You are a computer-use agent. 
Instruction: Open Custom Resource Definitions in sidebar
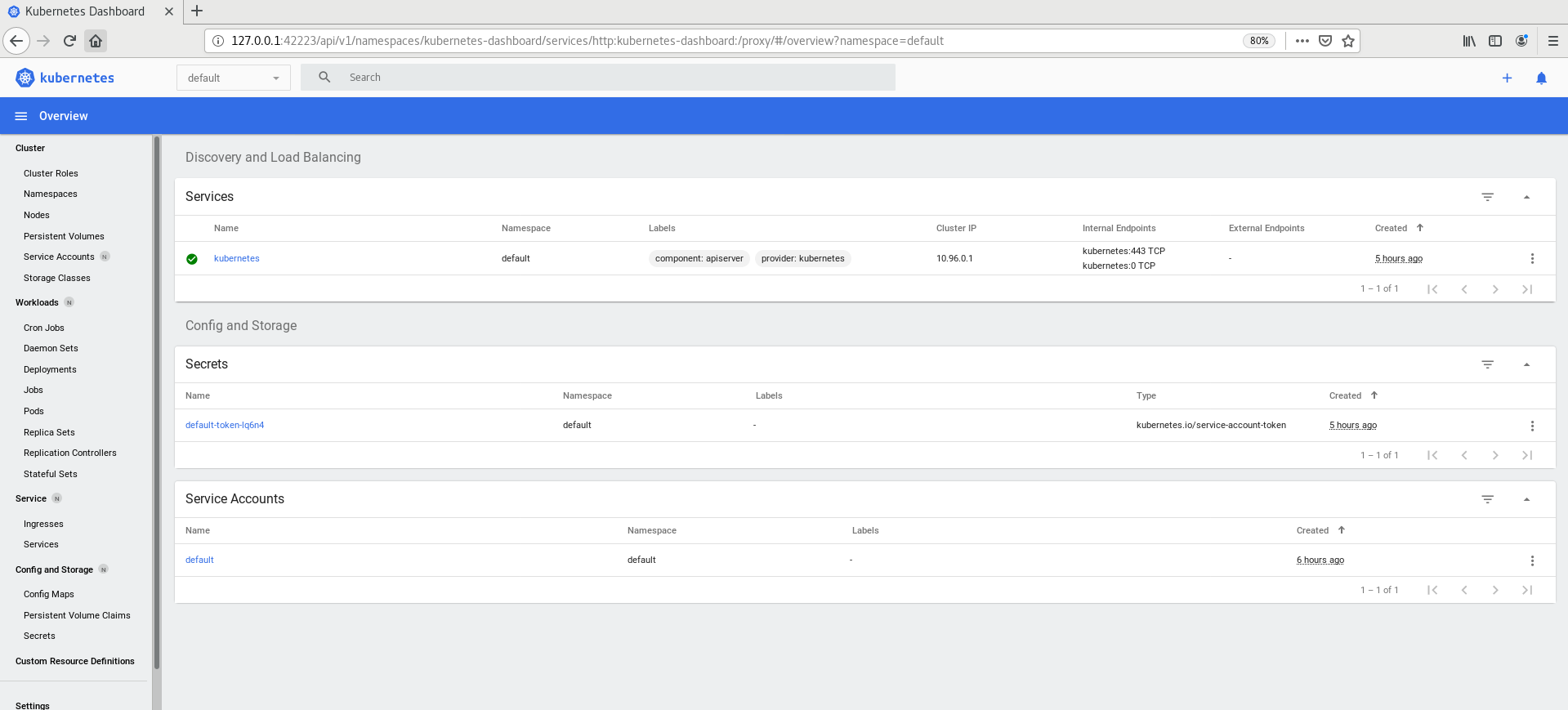click(75, 661)
